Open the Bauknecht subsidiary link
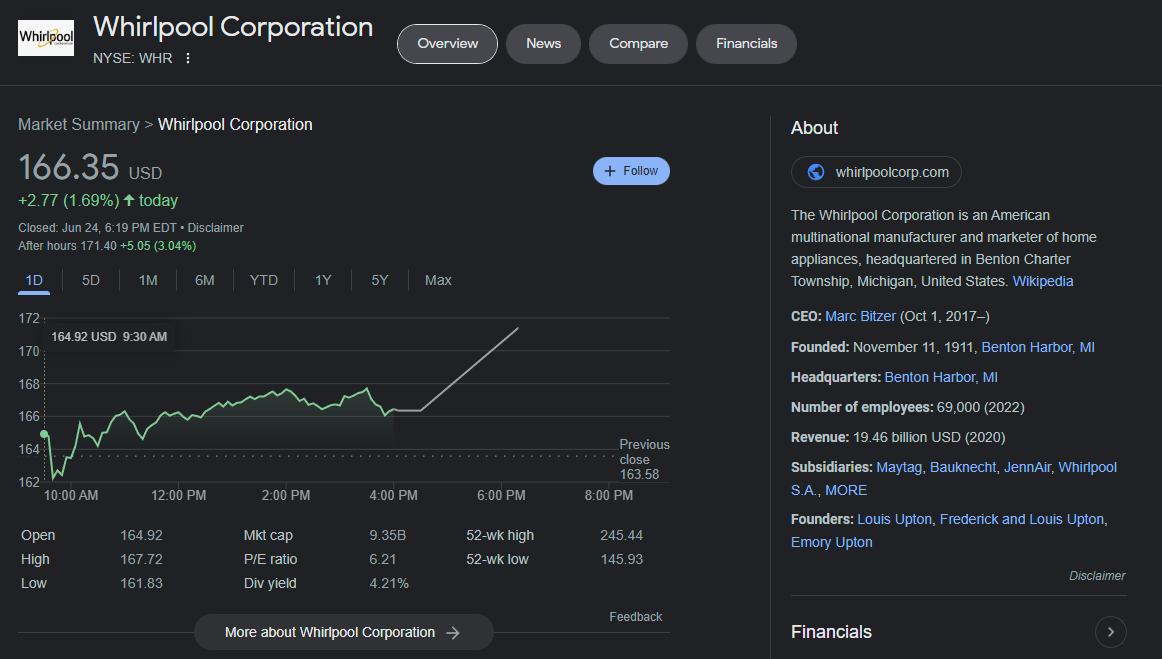Image resolution: width=1162 pixels, height=659 pixels. (963, 468)
